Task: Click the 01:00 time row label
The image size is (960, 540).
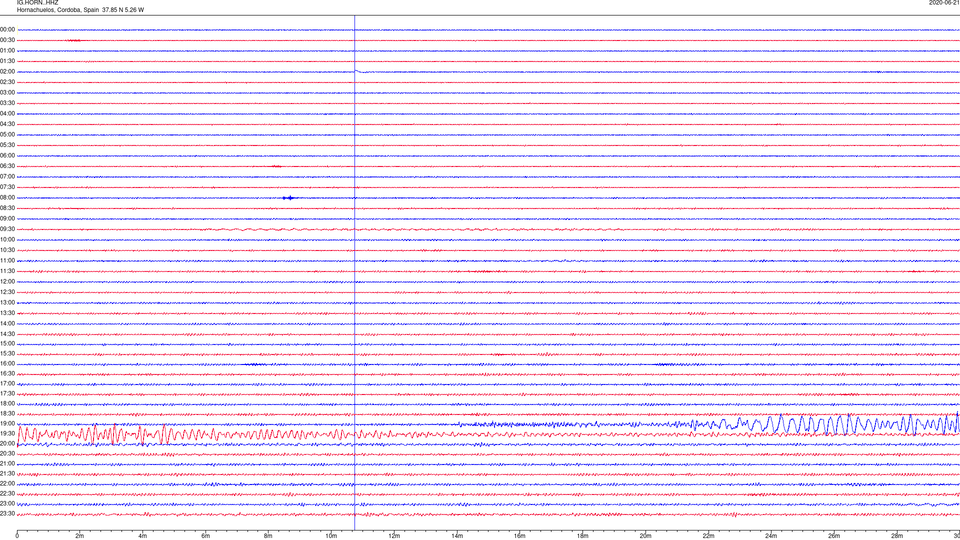Action: (7, 51)
